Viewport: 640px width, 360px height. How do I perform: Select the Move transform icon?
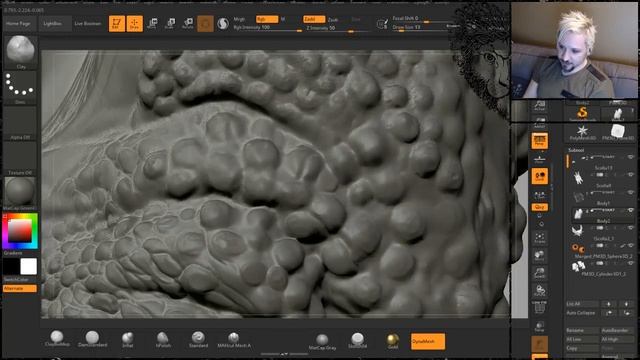coord(152,23)
